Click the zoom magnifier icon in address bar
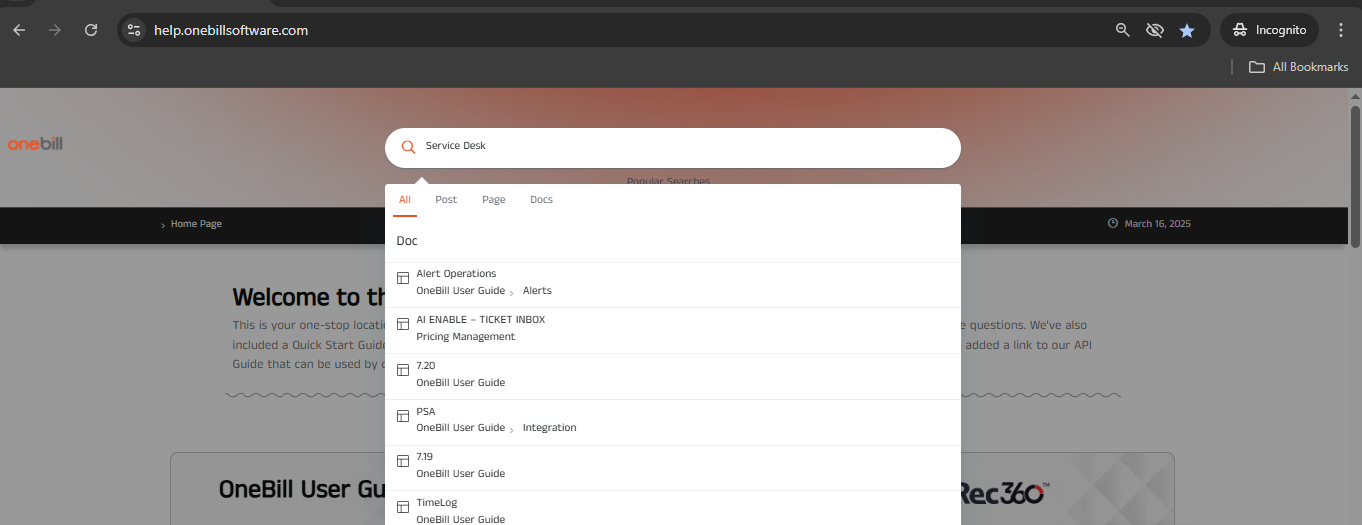Screen dimensions: 1362x525 coord(1123,30)
